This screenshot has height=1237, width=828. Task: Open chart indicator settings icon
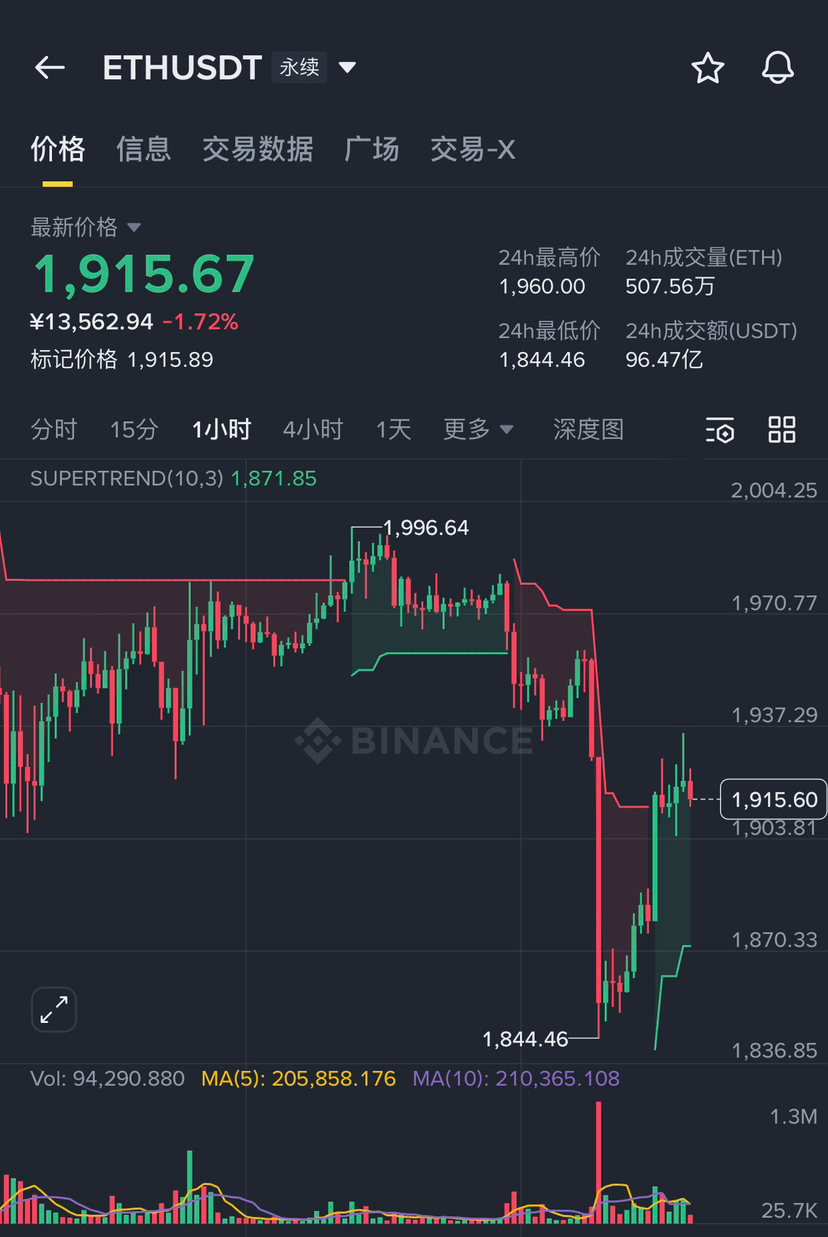720,430
